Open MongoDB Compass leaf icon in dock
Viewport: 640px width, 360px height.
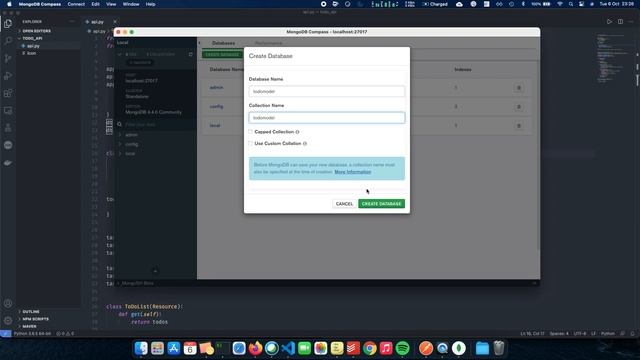(x=459, y=348)
